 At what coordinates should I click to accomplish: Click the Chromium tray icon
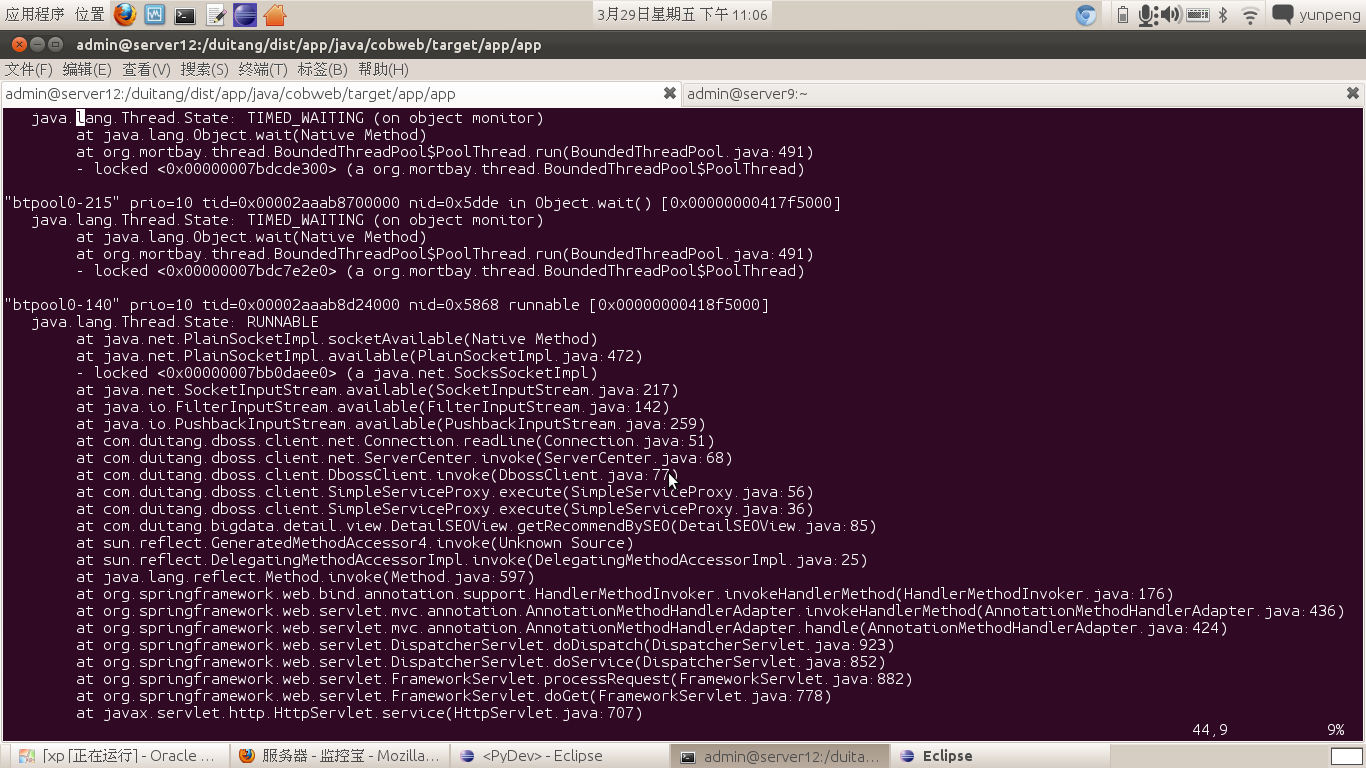point(1085,14)
